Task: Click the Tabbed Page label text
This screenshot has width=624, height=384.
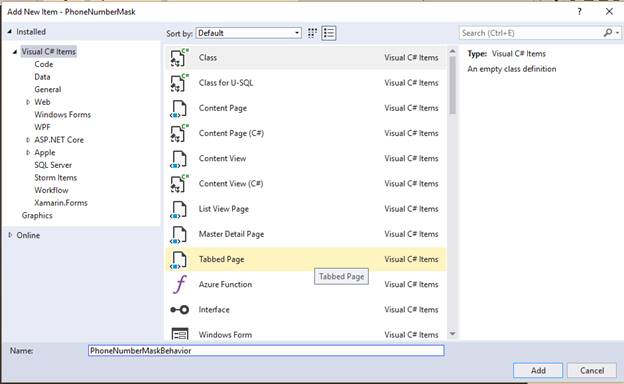Action: tap(222, 259)
